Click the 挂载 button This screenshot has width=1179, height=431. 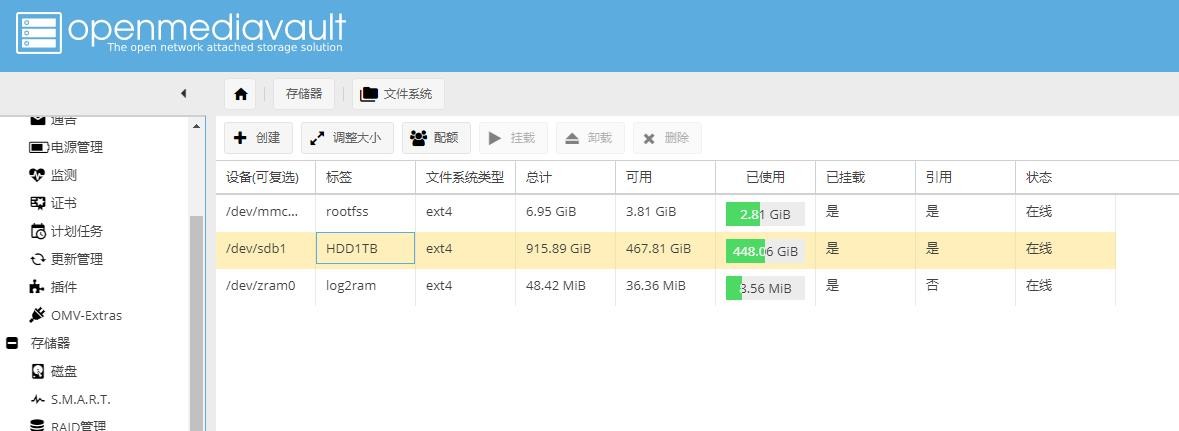pyautogui.click(x=514, y=138)
